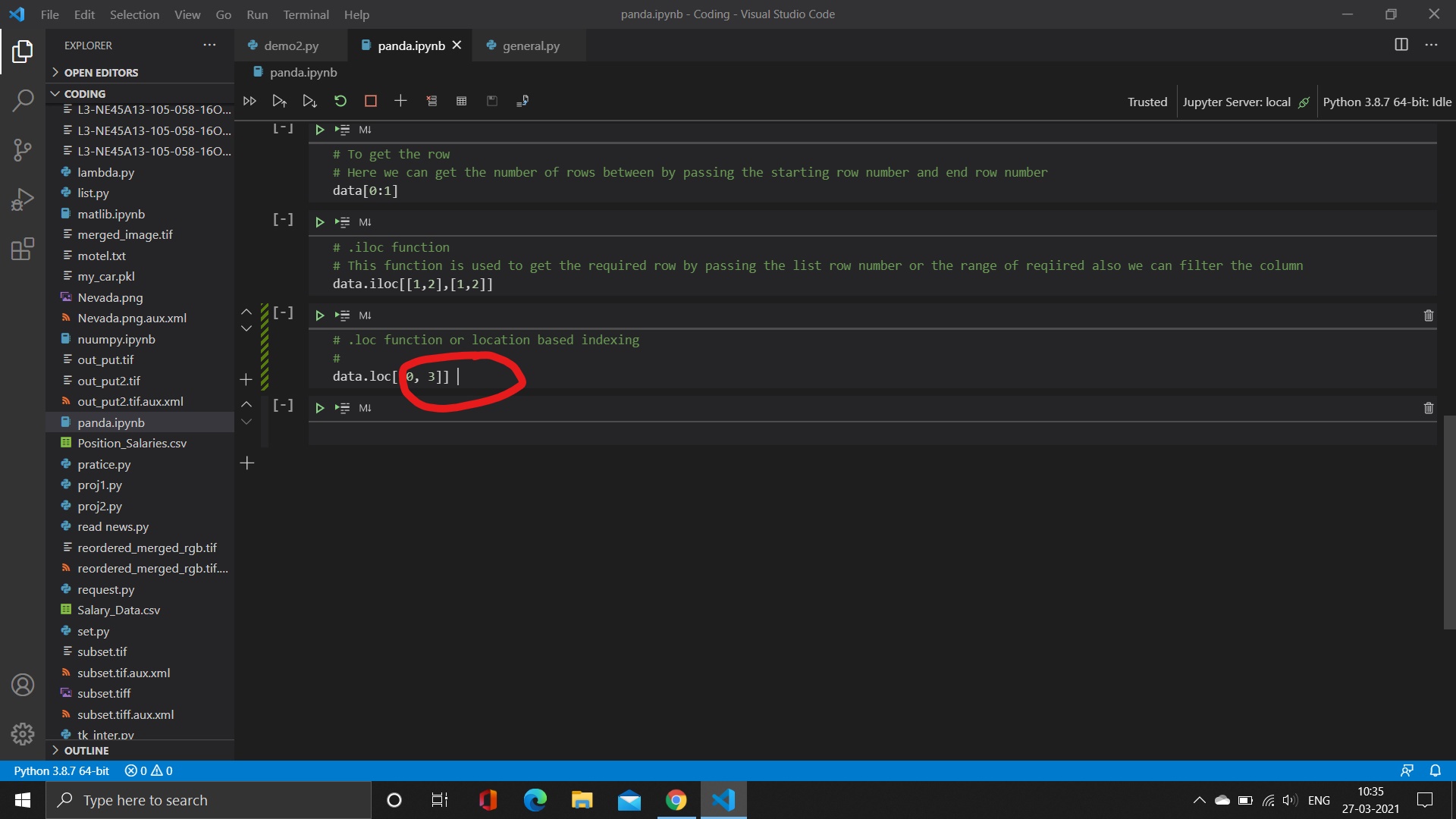
Task: Restart the Jupyter kernel
Action: pyautogui.click(x=340, y=100)
